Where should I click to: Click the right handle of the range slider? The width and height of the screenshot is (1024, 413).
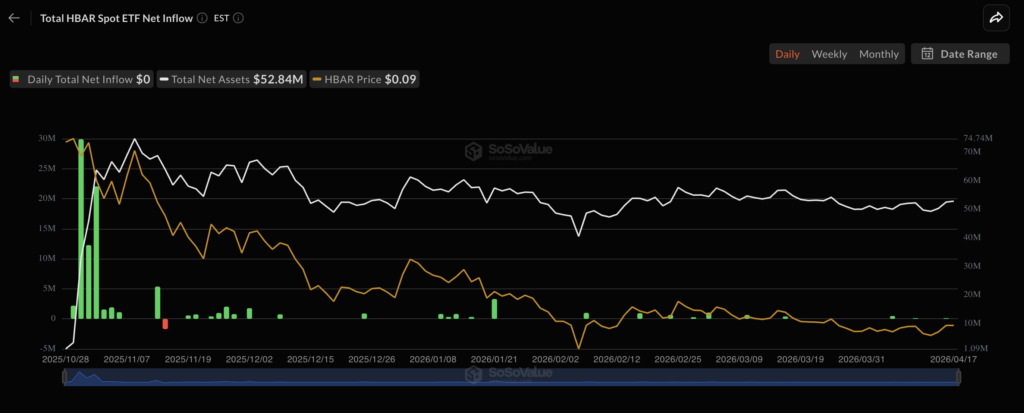(958, 377)
